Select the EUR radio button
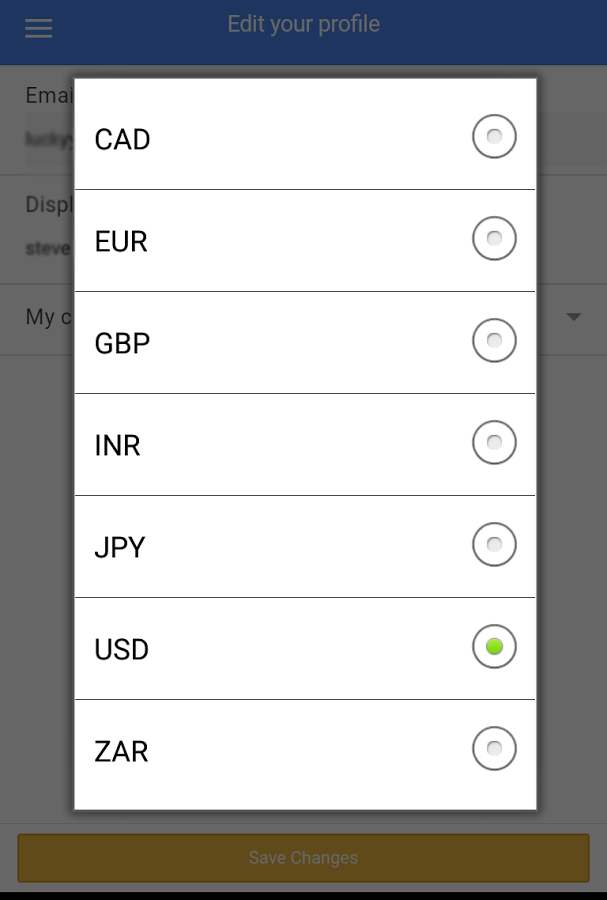Image resolution: width=607 pixels, height=900 pixels. (x=494, y=238)
